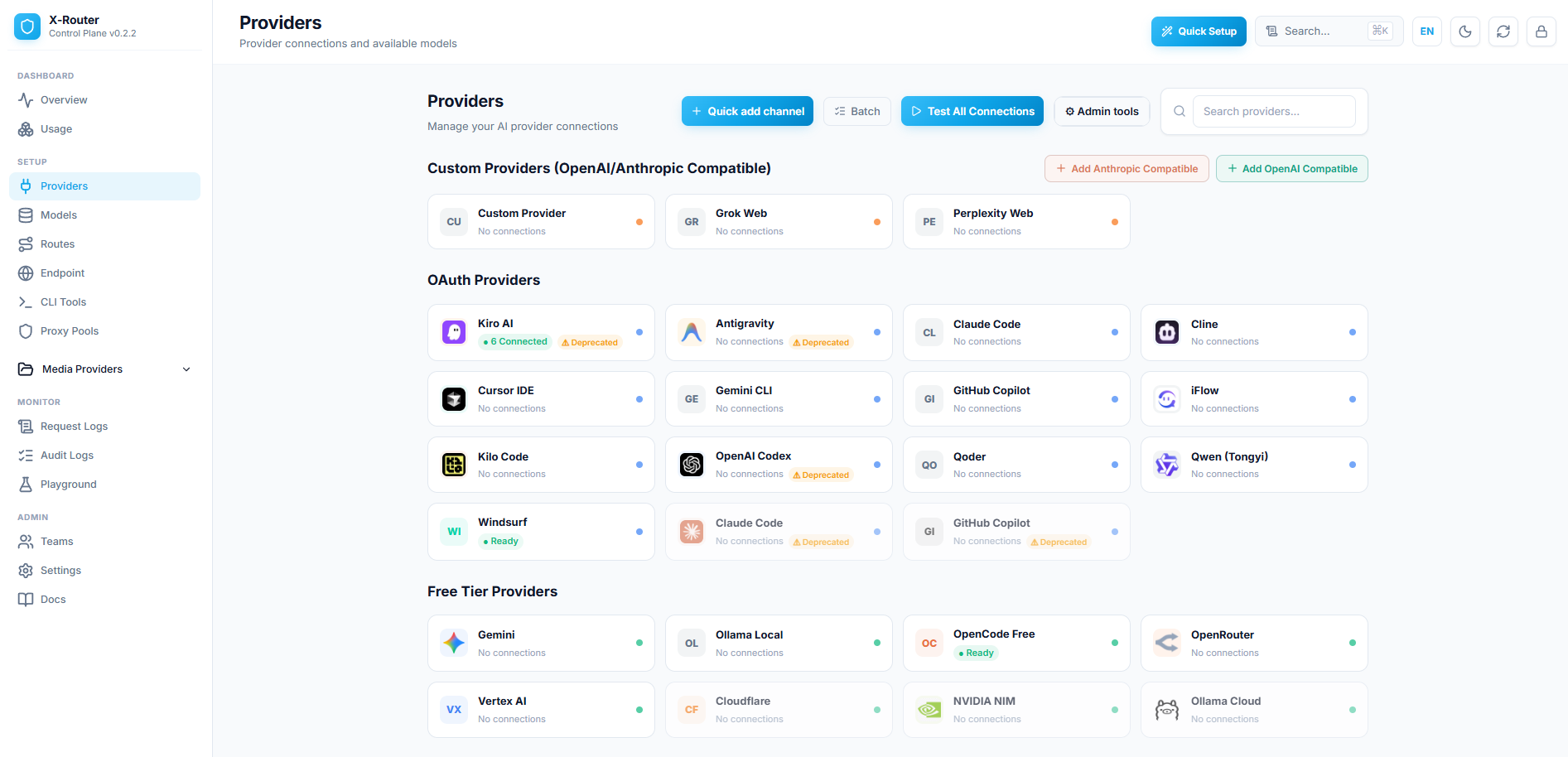Click the Deprecated badge on Antigravity

[821, 342]
